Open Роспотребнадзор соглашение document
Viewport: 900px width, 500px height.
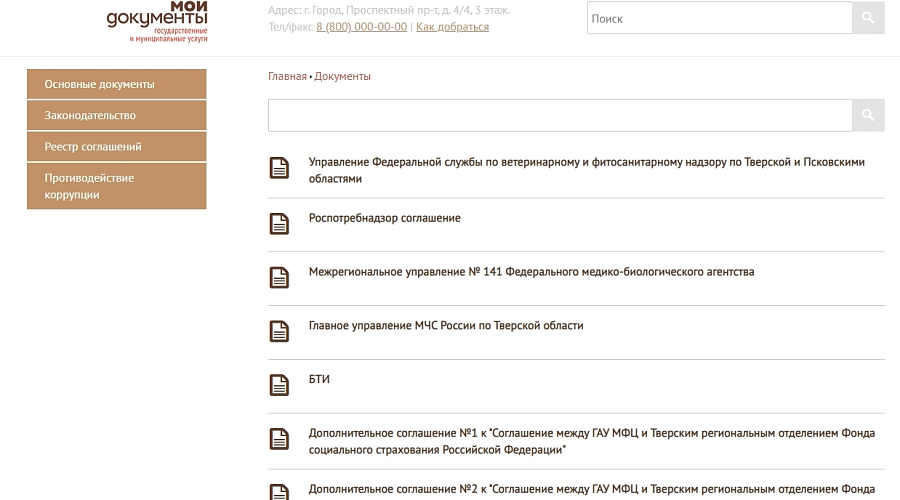click(x=385, y=218)
